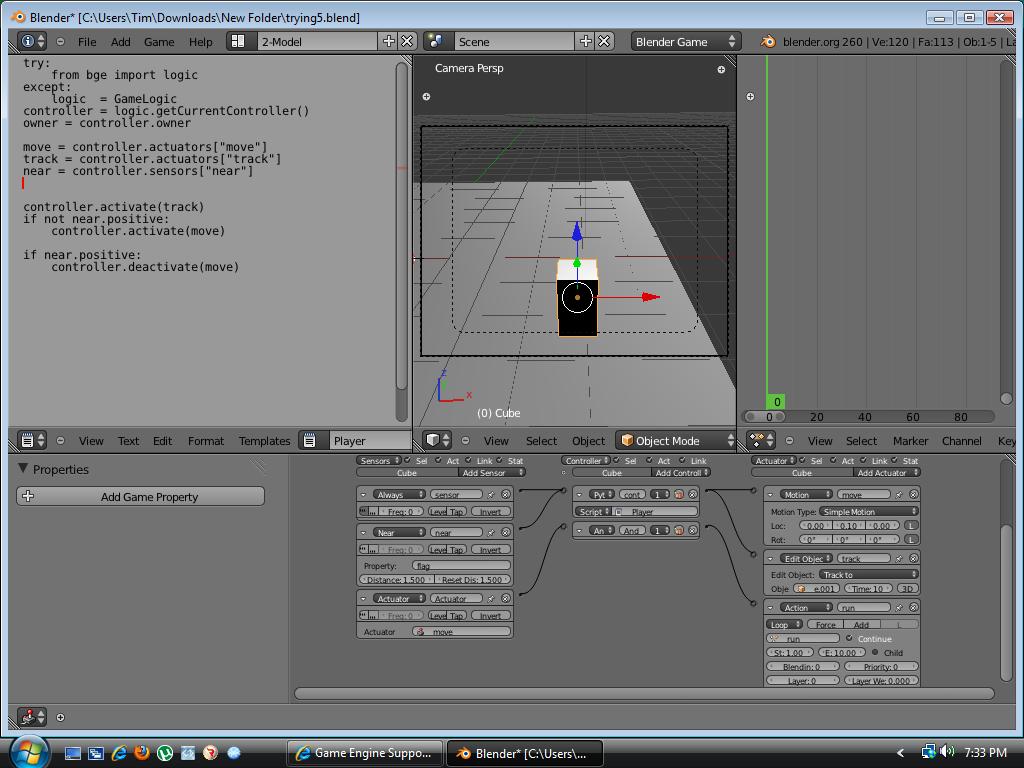1024x768 pixels.
Task: Open the Format menu in text editor
Action: tap(206, 441)
